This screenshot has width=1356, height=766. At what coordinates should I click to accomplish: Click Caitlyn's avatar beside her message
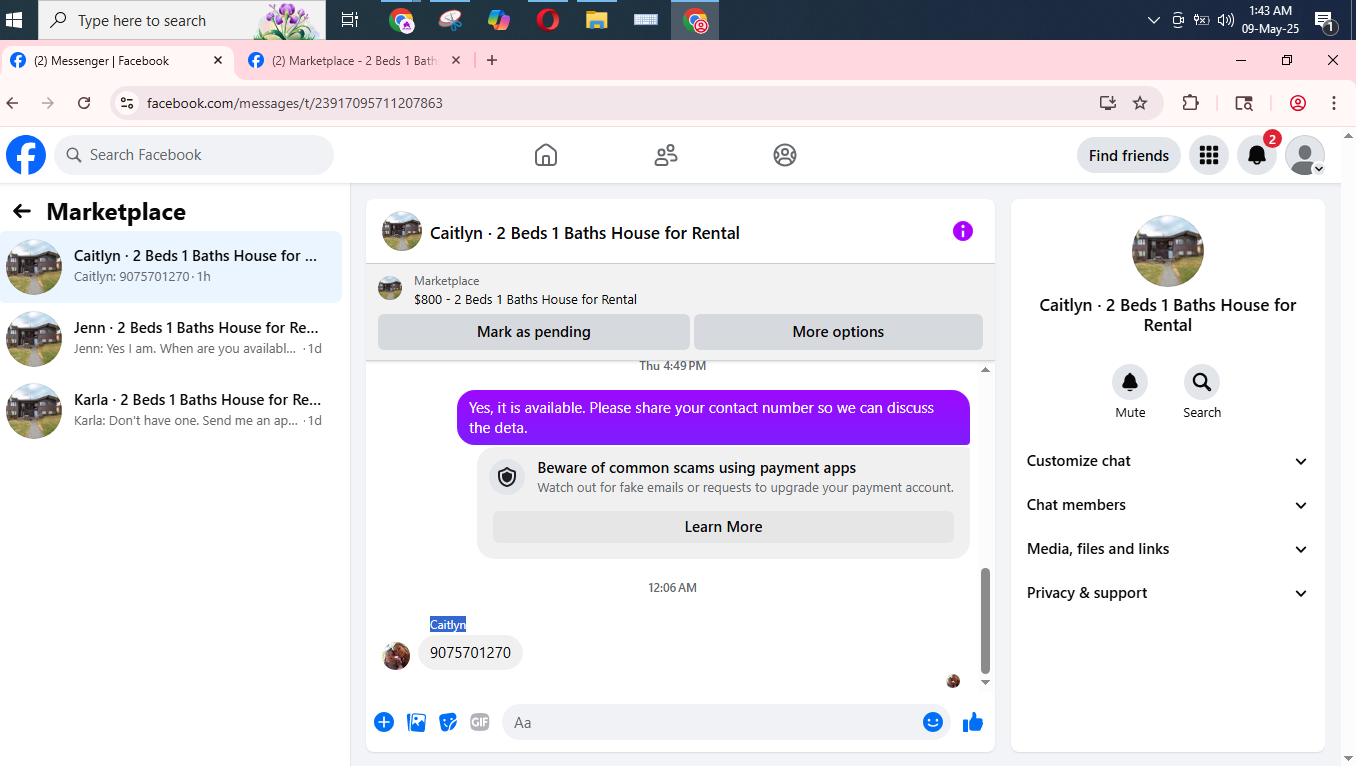click(396, 655)
